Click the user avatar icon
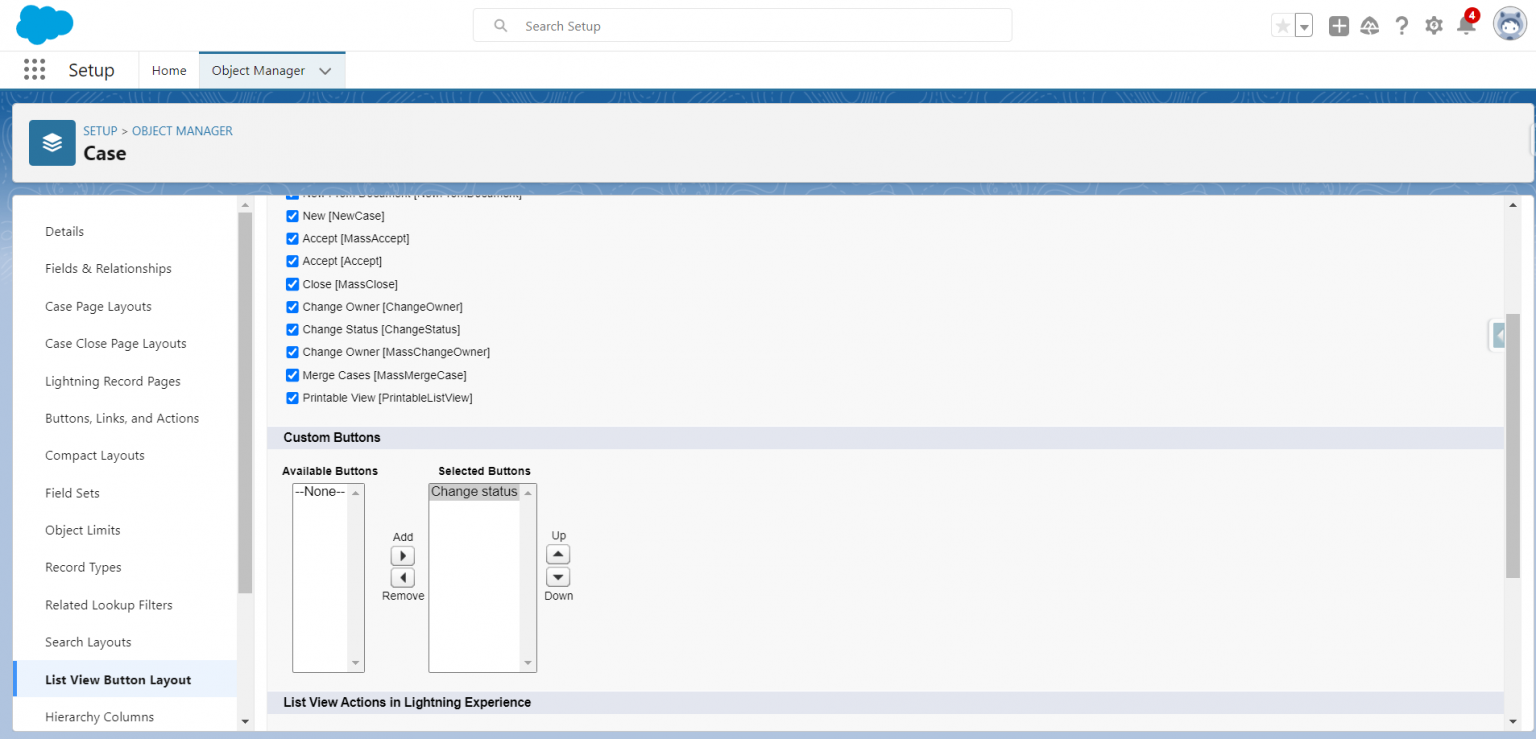The image size is (1536, 739). pyautogui.click(x=1509, y=24)
